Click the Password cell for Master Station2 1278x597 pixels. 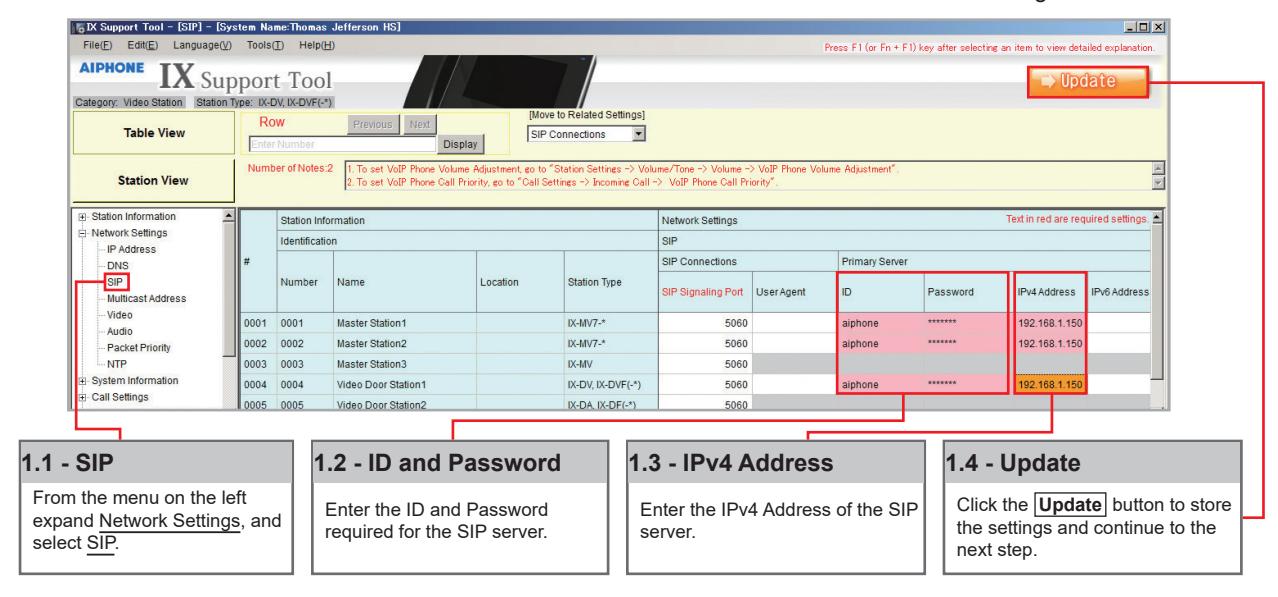point(963,342)
